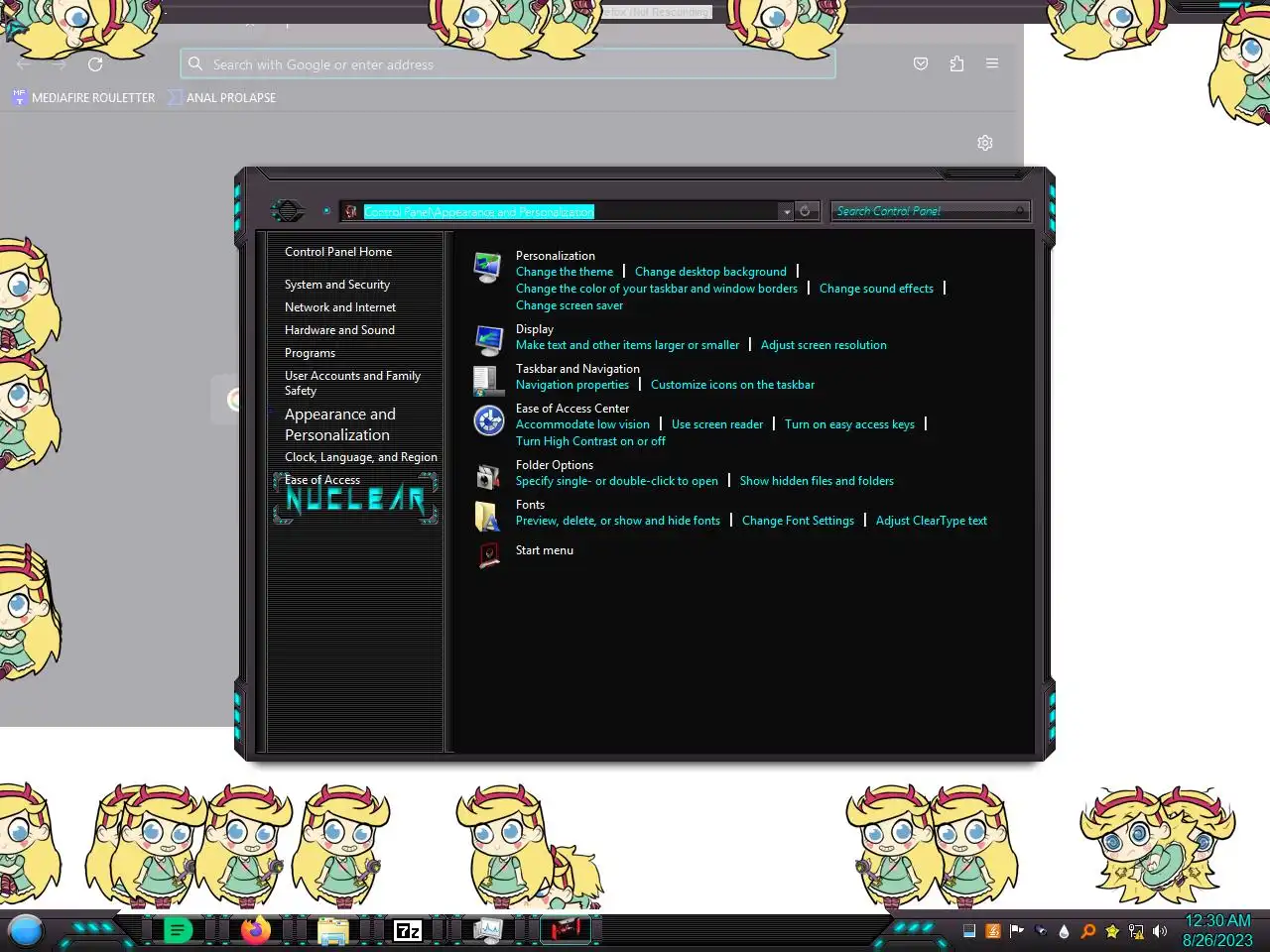Open the Display category icon
Screen dimensions: 1270x952
point(488,340)
